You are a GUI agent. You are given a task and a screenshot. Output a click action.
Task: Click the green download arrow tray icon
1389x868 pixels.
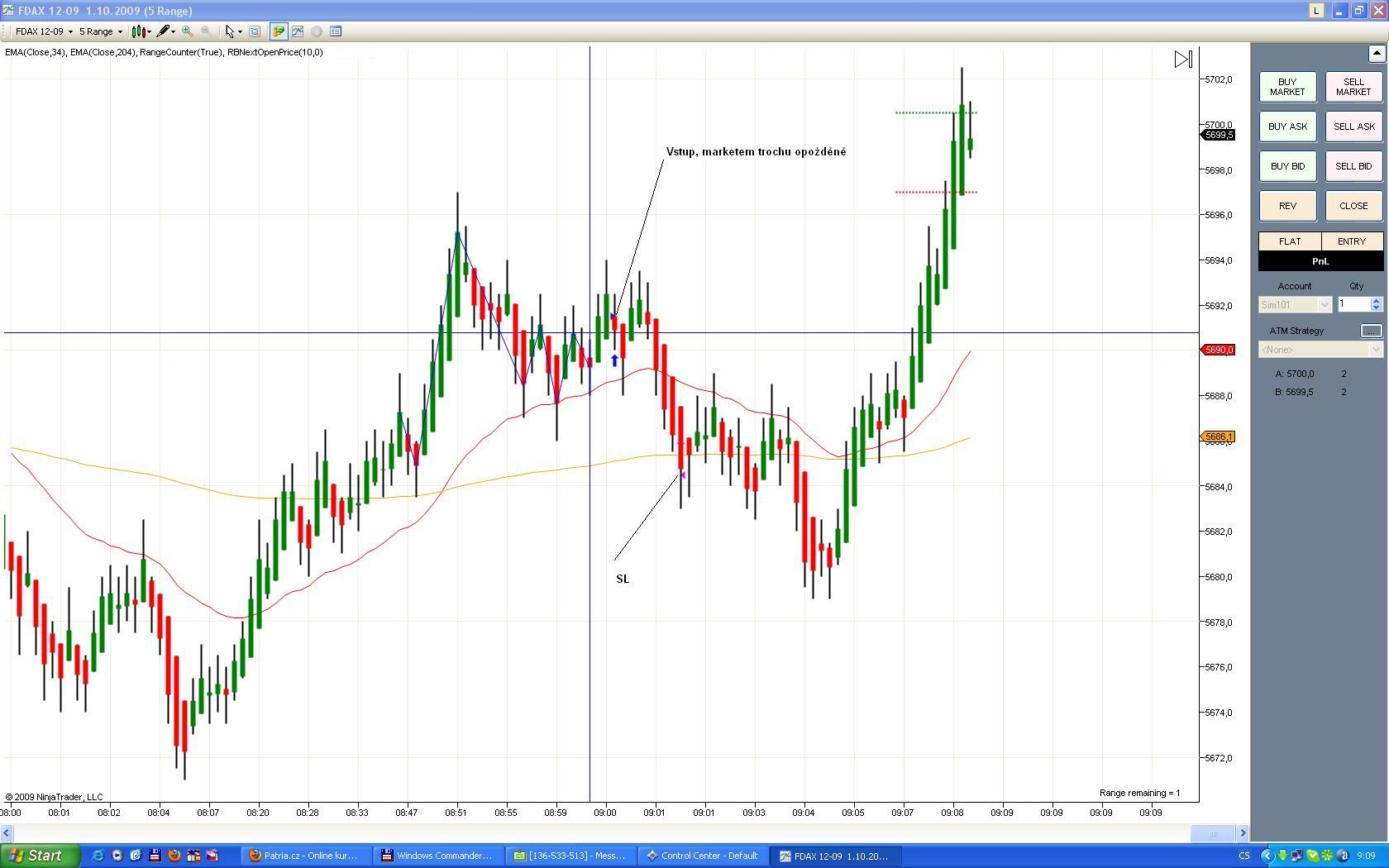click(1282, 856)
